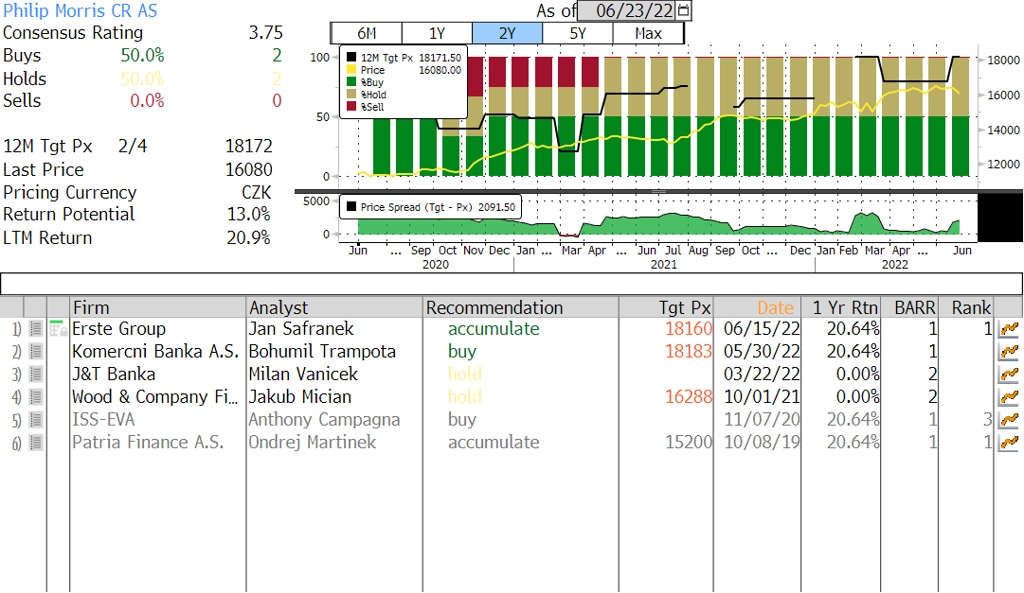Select the Patria Finance A.S. firm cell
This screenshot has height=593, width=1024.
(x=148, y=443)
